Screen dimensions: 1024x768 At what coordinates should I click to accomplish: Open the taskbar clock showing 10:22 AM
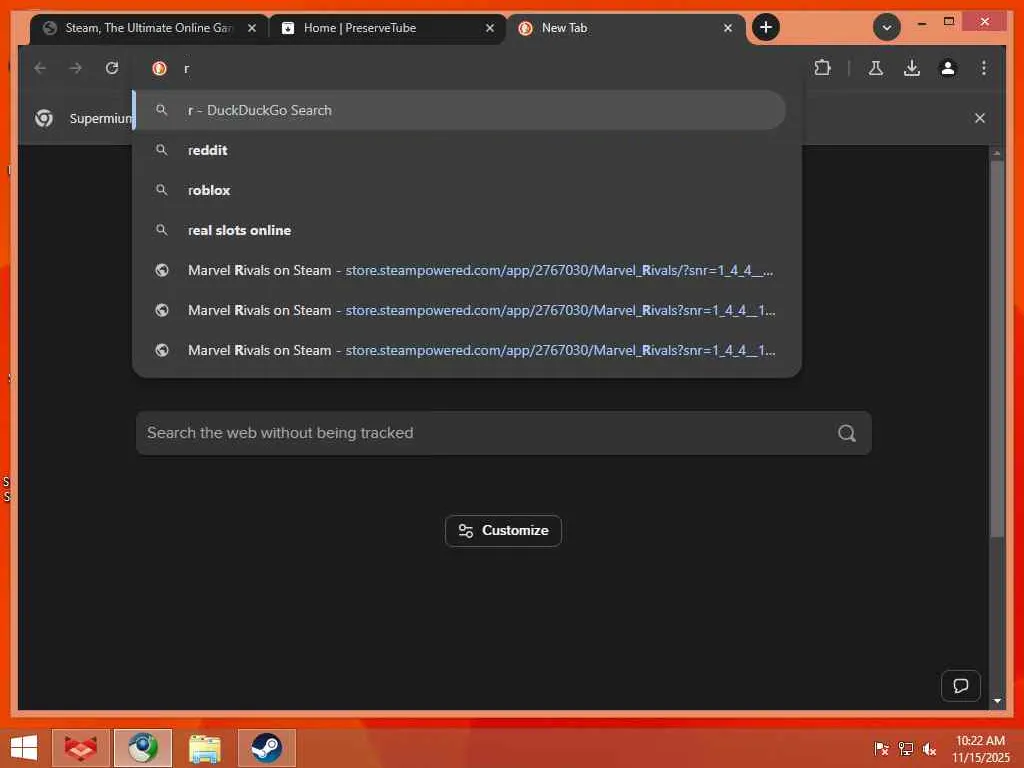click(980, 749)
